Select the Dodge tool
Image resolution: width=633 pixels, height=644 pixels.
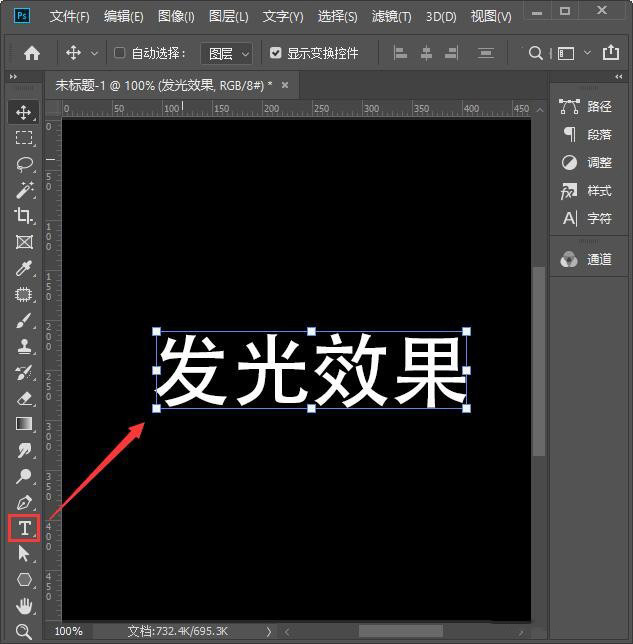[24, 476]
